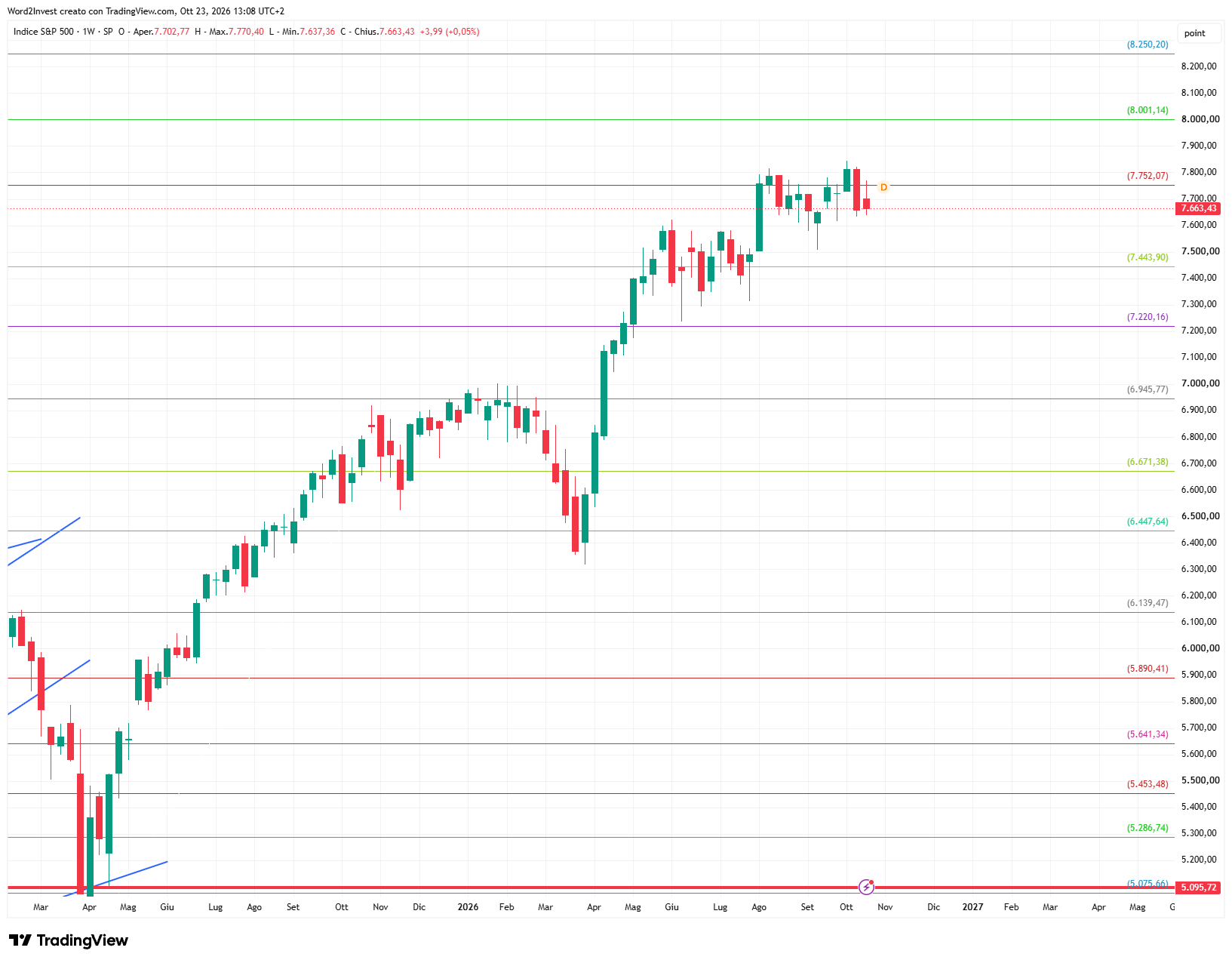Image resolution: width=1232 pixels, height=963 pixels.
Task: Click the lightning event icon on the time axis
Action: pos(867,887)
